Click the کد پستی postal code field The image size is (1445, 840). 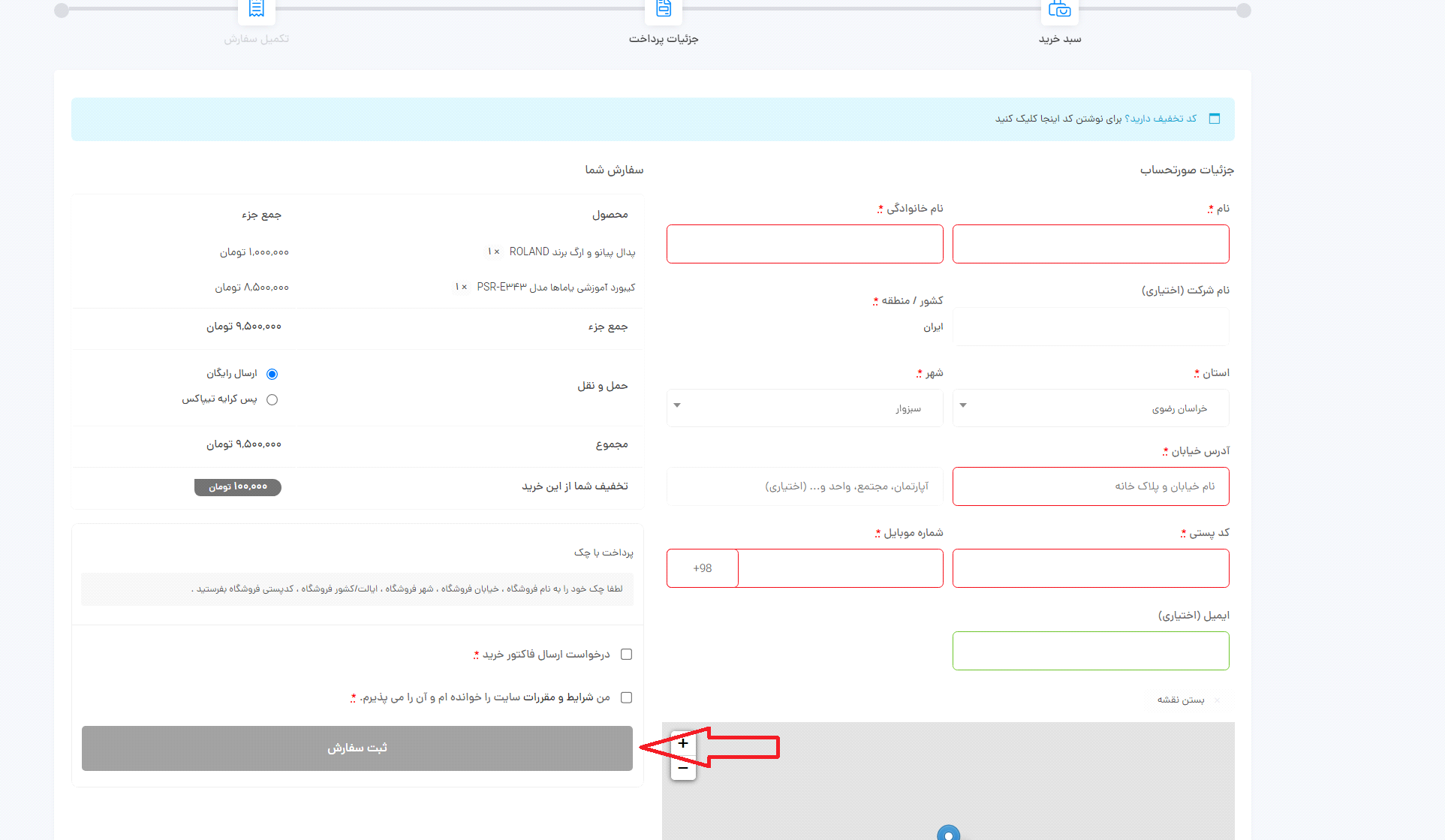(1090, 568)
